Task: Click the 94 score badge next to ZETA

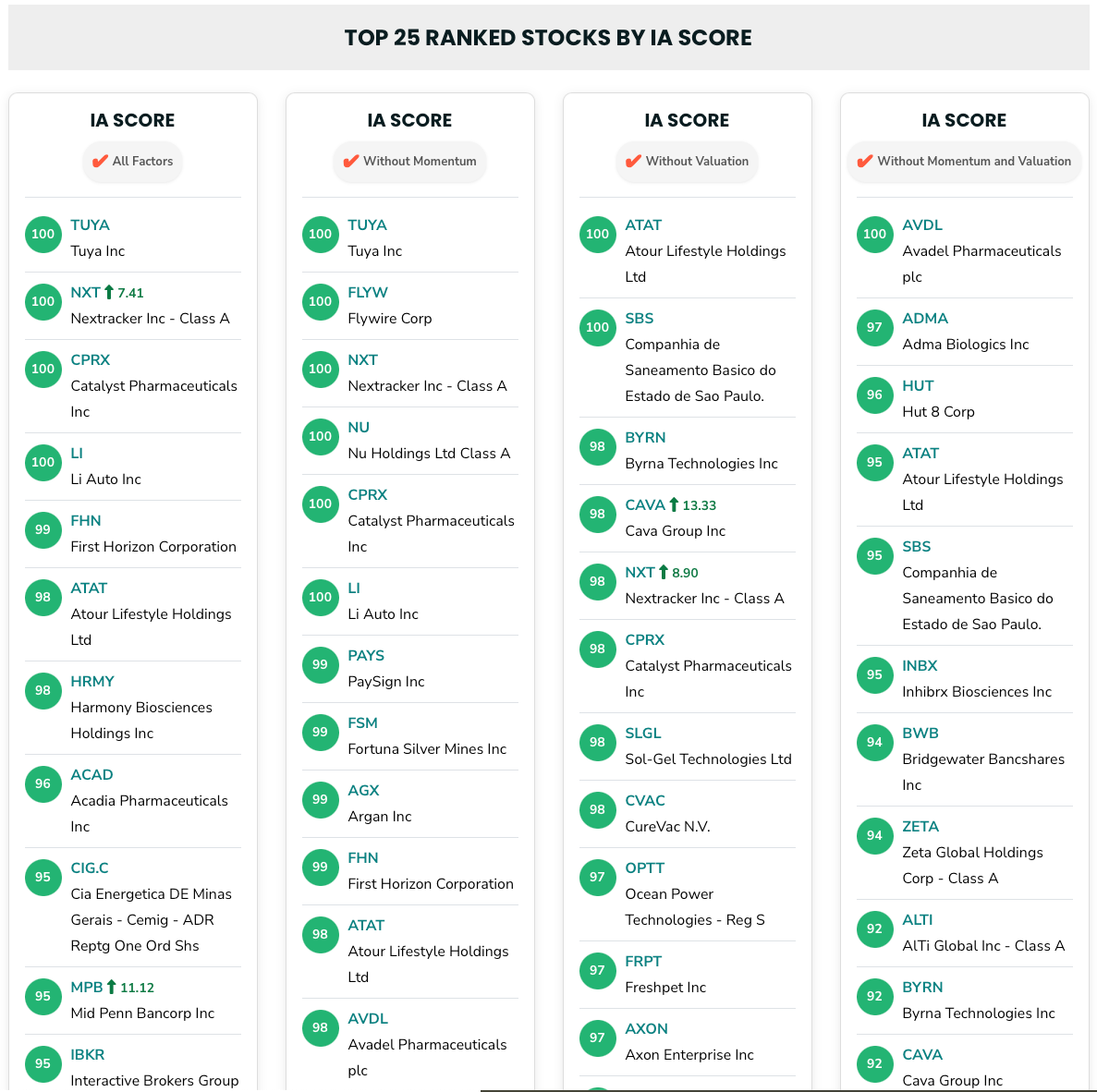Action: [x=874, y=836]
